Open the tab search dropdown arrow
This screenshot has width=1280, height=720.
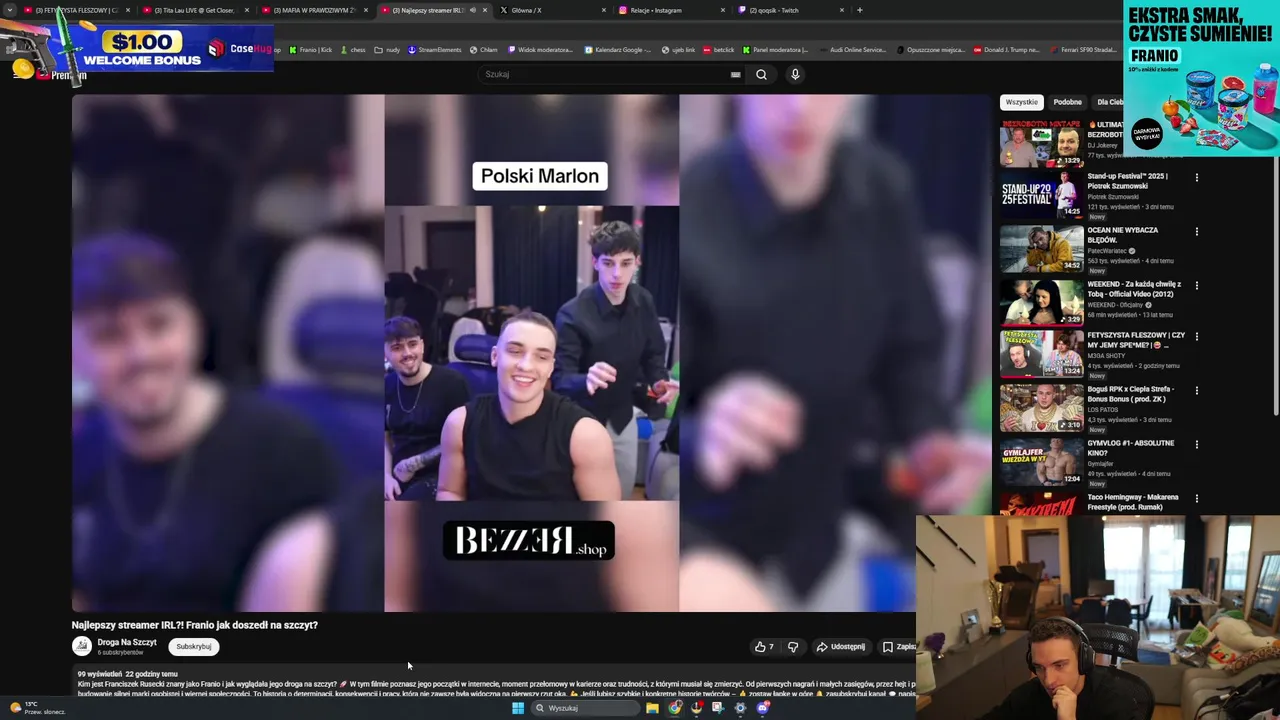[10, 10]
